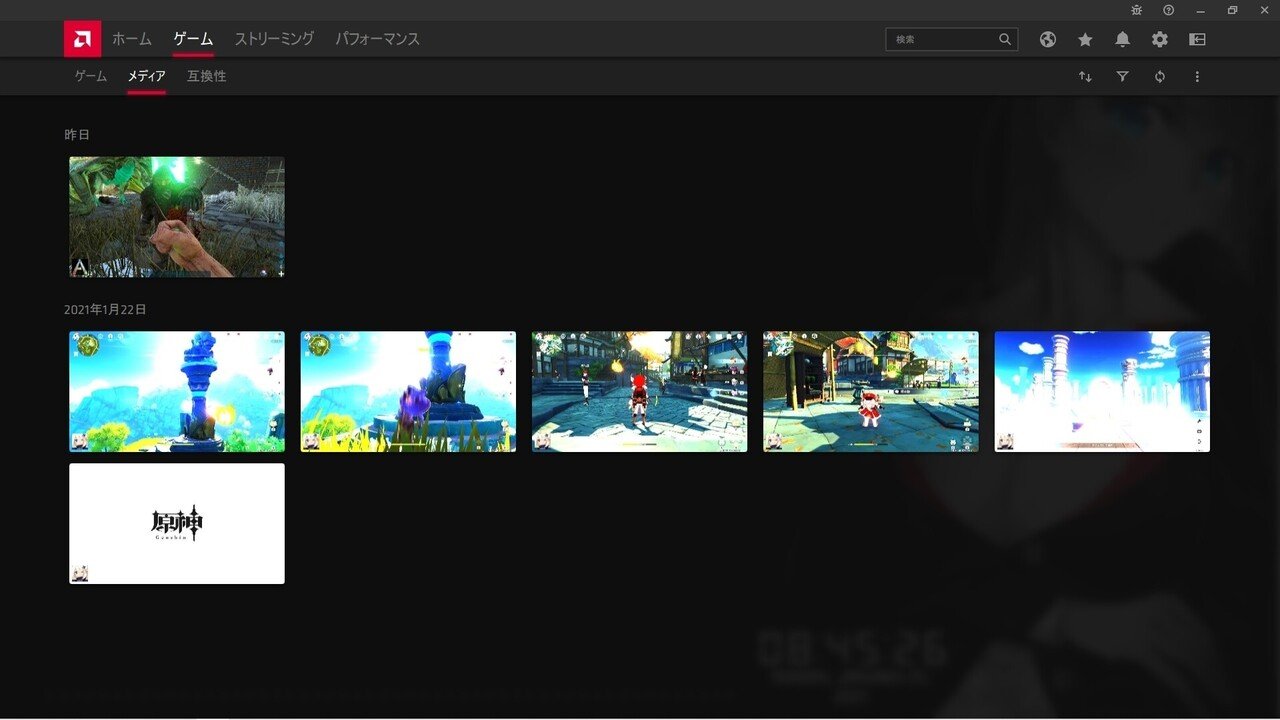The image size is (1280, 720).
Task: Click the magnifying glass search icon
Action: [1005, 39]
